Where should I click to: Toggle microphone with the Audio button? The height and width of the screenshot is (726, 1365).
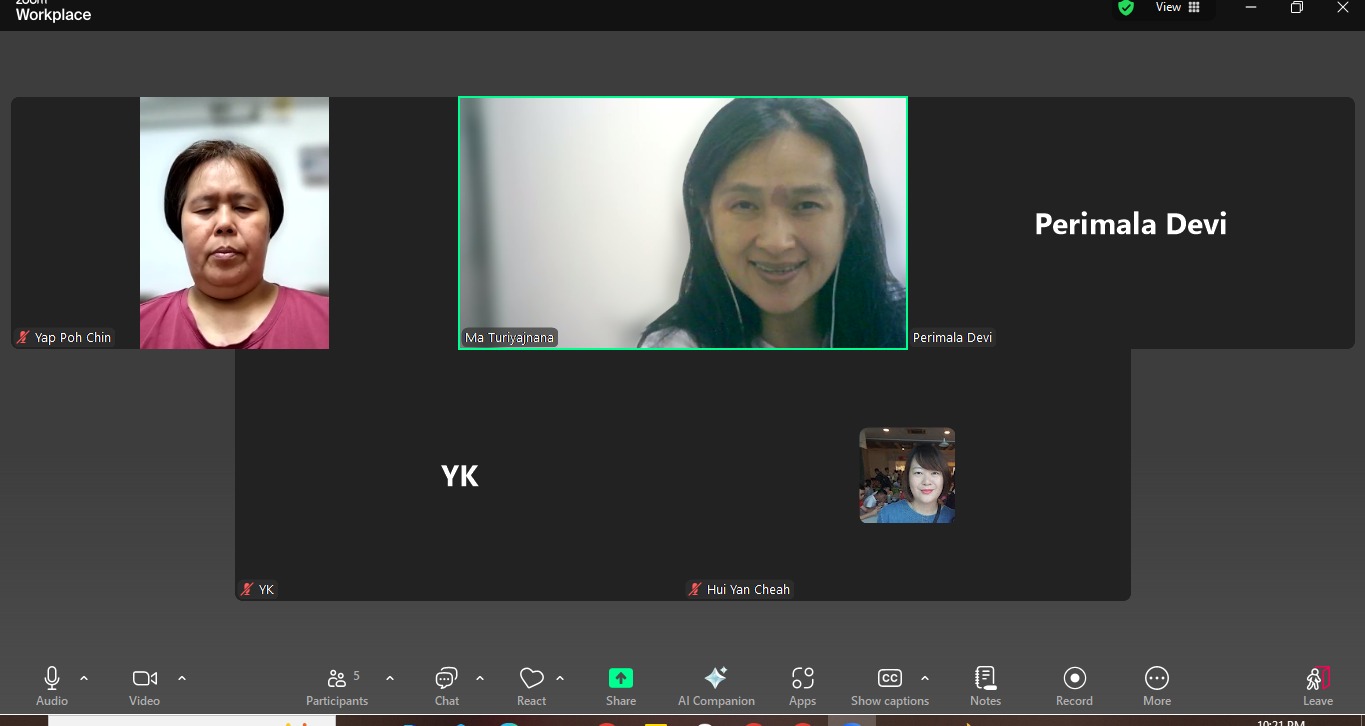pos(52,679)
